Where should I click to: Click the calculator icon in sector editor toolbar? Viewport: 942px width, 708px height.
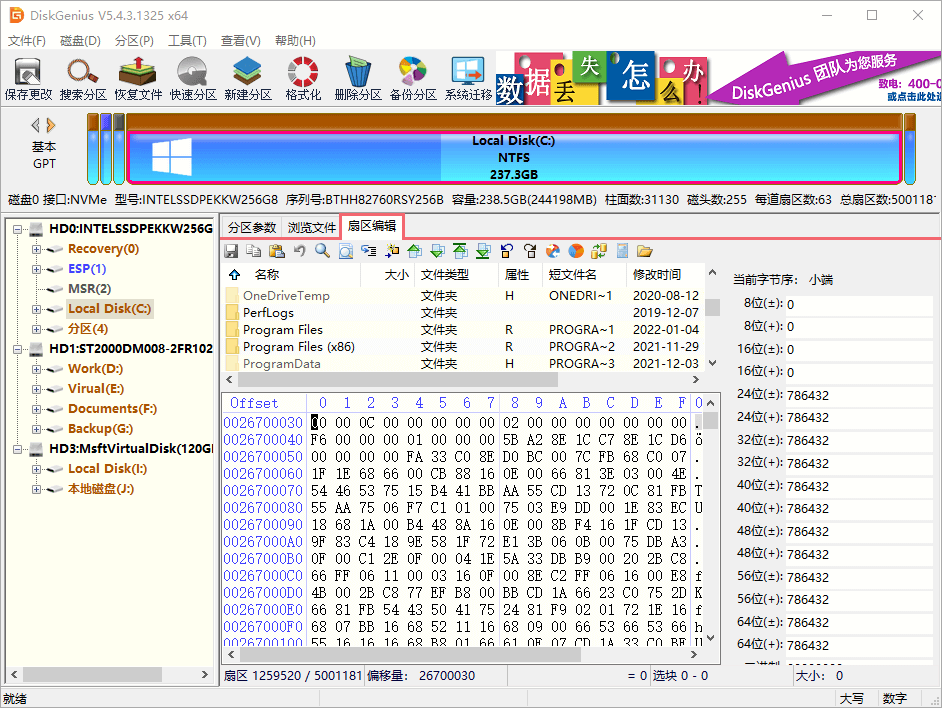(x=622, y=251)
